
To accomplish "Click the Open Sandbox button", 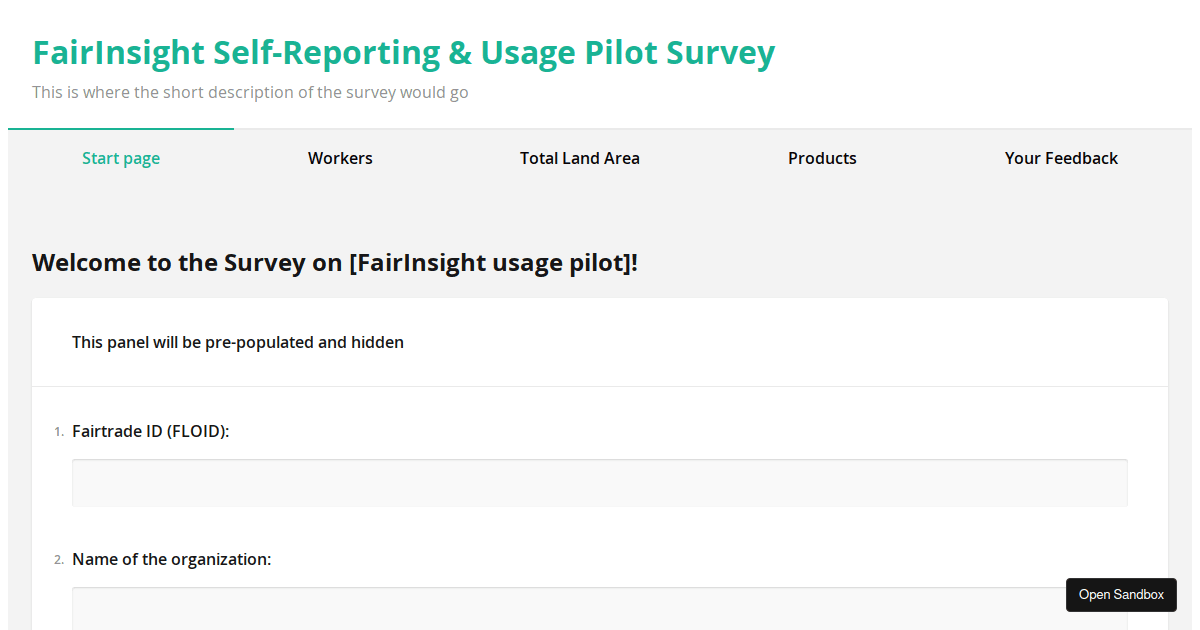I will point(1121,595).
